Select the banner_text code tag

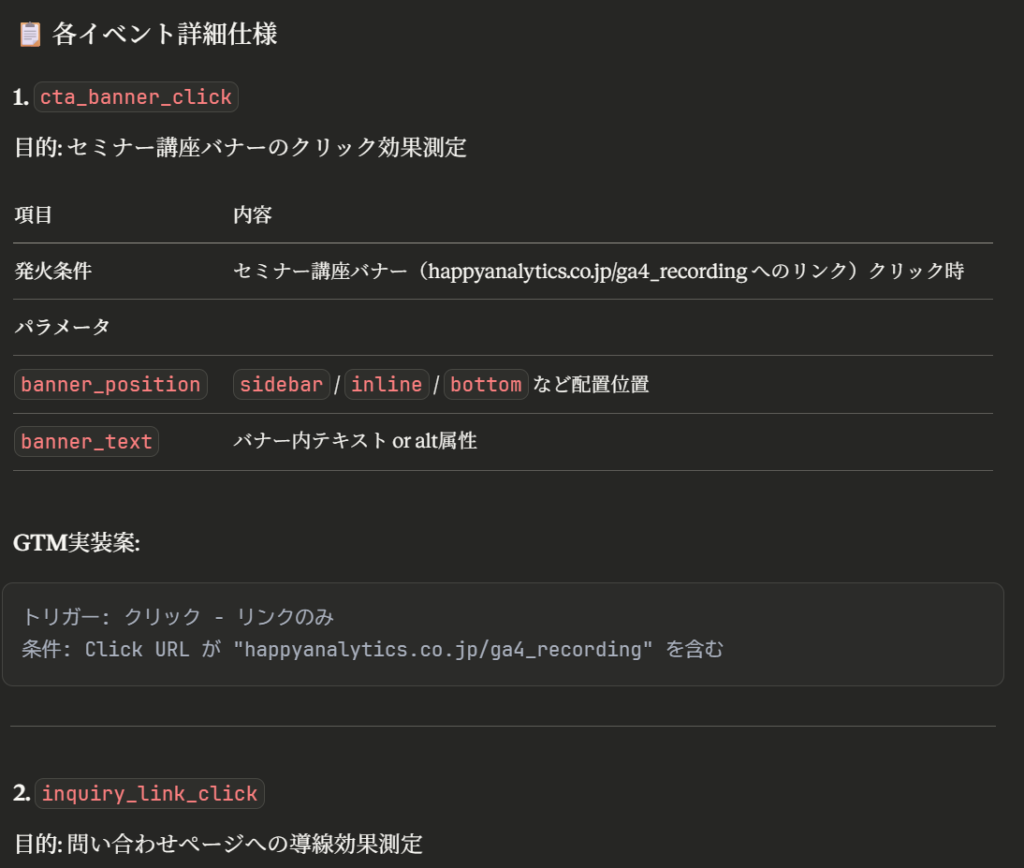tap(86, 442)
